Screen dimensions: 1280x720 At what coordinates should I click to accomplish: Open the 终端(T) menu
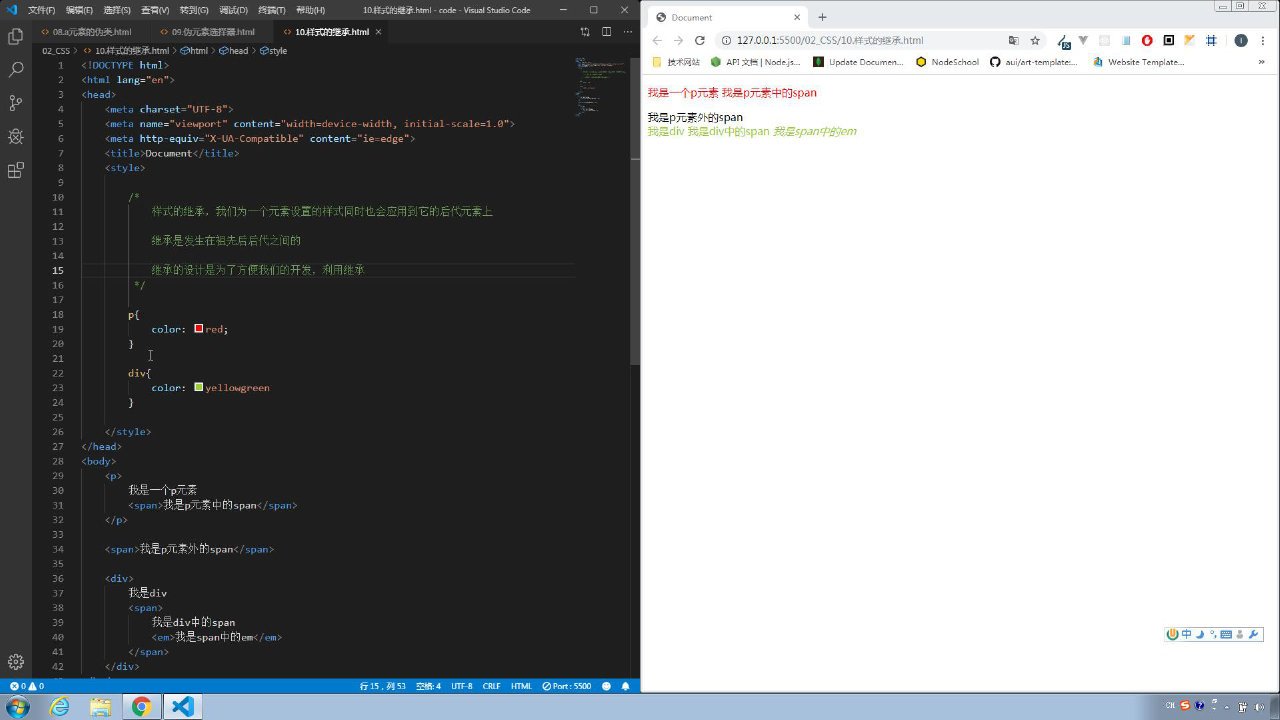(x=272, y=10)
